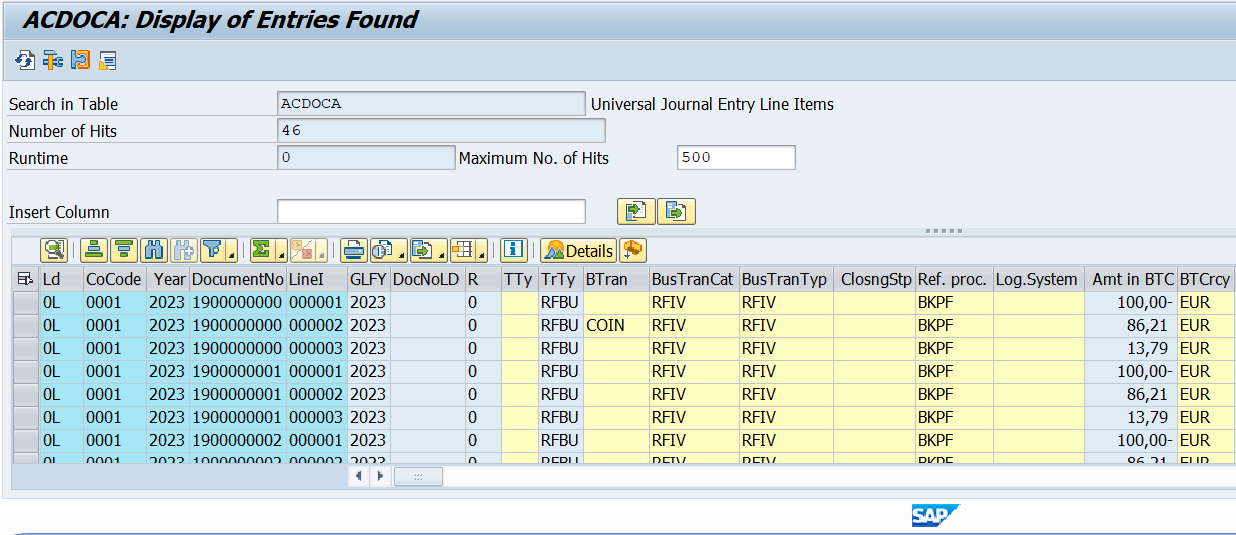Click the Details text button
The image size is (1236, 535).
pyautogui.click(x=579, y=250)
